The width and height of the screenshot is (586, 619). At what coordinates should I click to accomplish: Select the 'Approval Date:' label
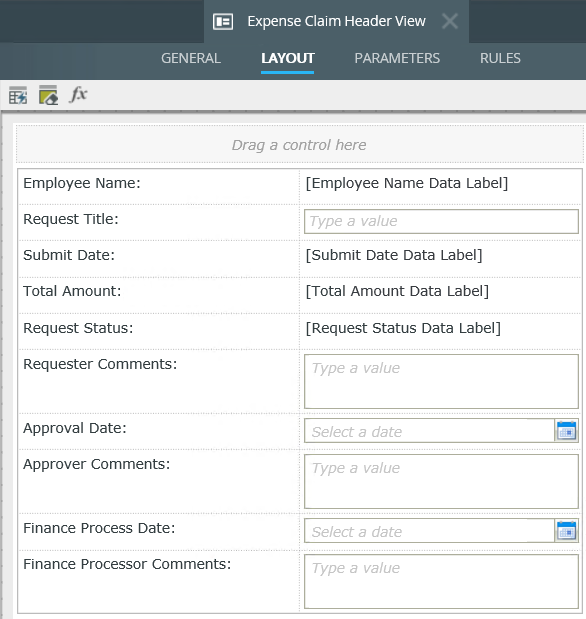(75, 428)
